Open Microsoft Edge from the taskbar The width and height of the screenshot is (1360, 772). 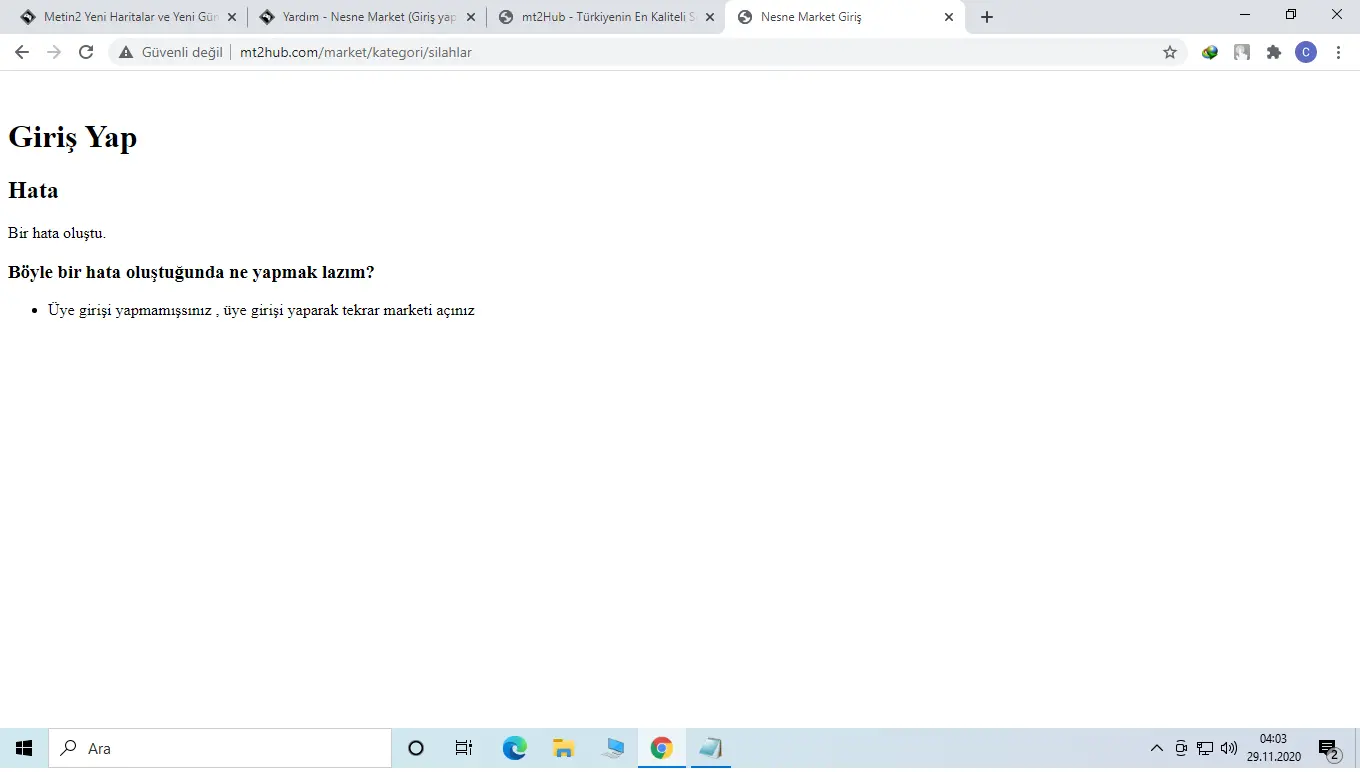514,748
